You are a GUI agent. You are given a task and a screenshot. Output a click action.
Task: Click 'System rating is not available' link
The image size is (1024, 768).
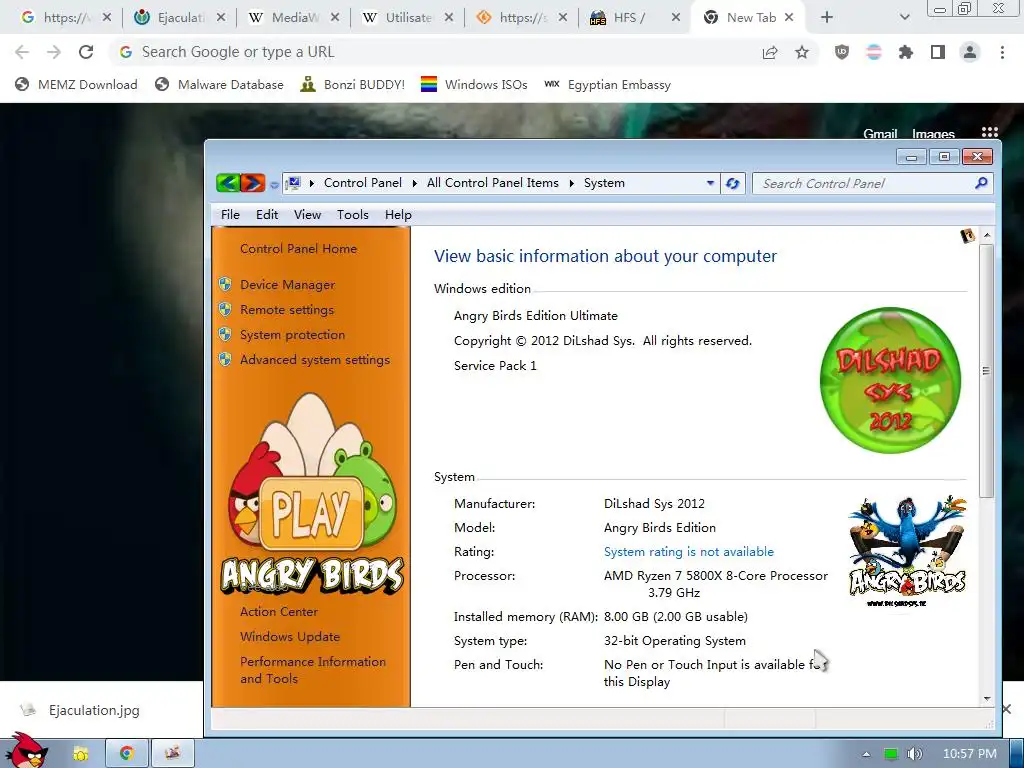point(688,552)
